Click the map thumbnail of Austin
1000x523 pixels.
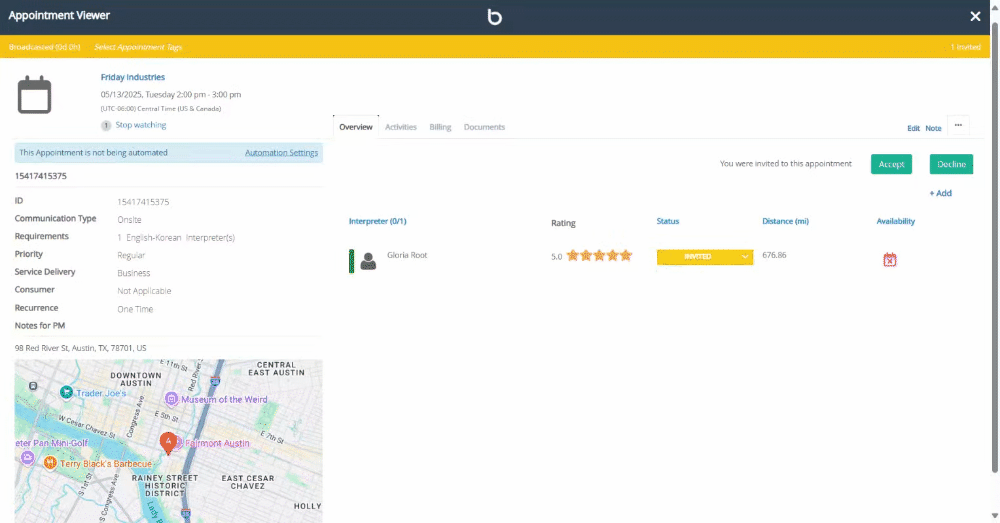(x=168, y=441)
